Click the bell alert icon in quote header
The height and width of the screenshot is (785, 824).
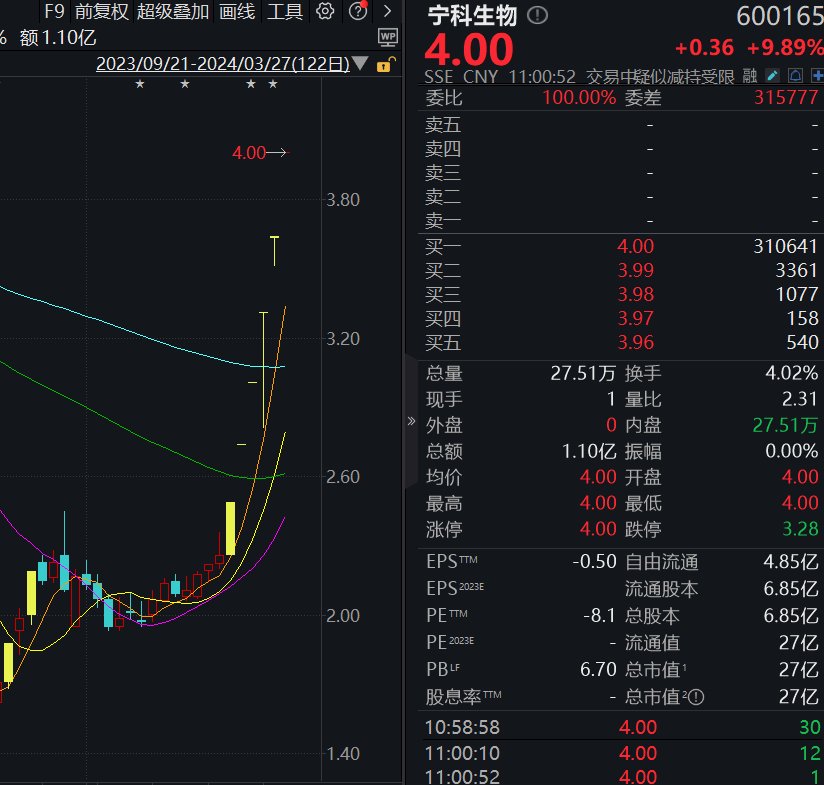(795, 76)
